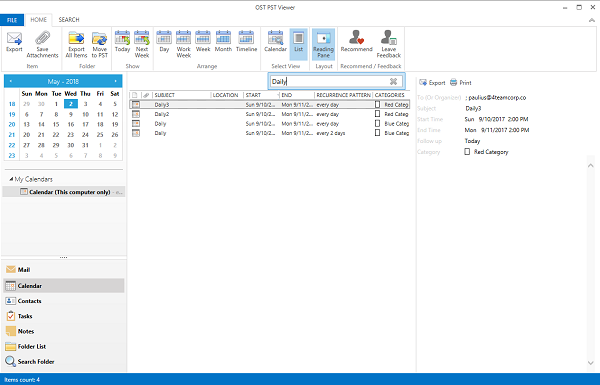
Task: Open Folder List in navigation pane
Action: click(64, 346)
